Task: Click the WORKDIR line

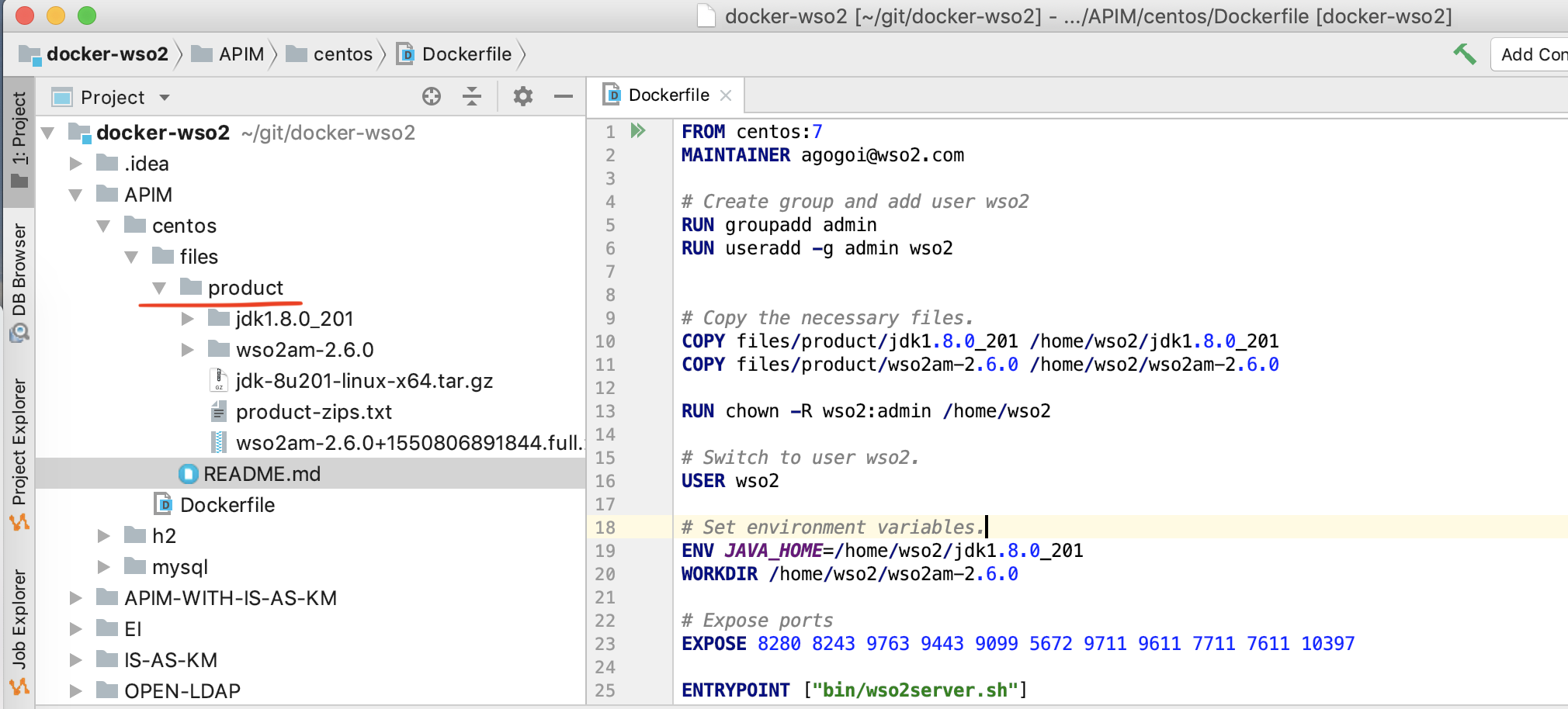Action: click(x=850, y=574)
